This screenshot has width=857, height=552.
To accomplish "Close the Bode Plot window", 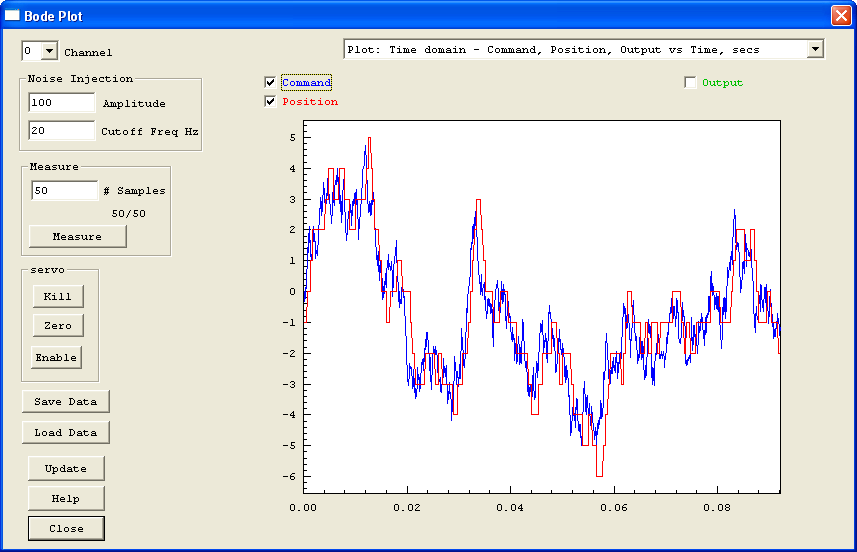I will pos(840,15).
